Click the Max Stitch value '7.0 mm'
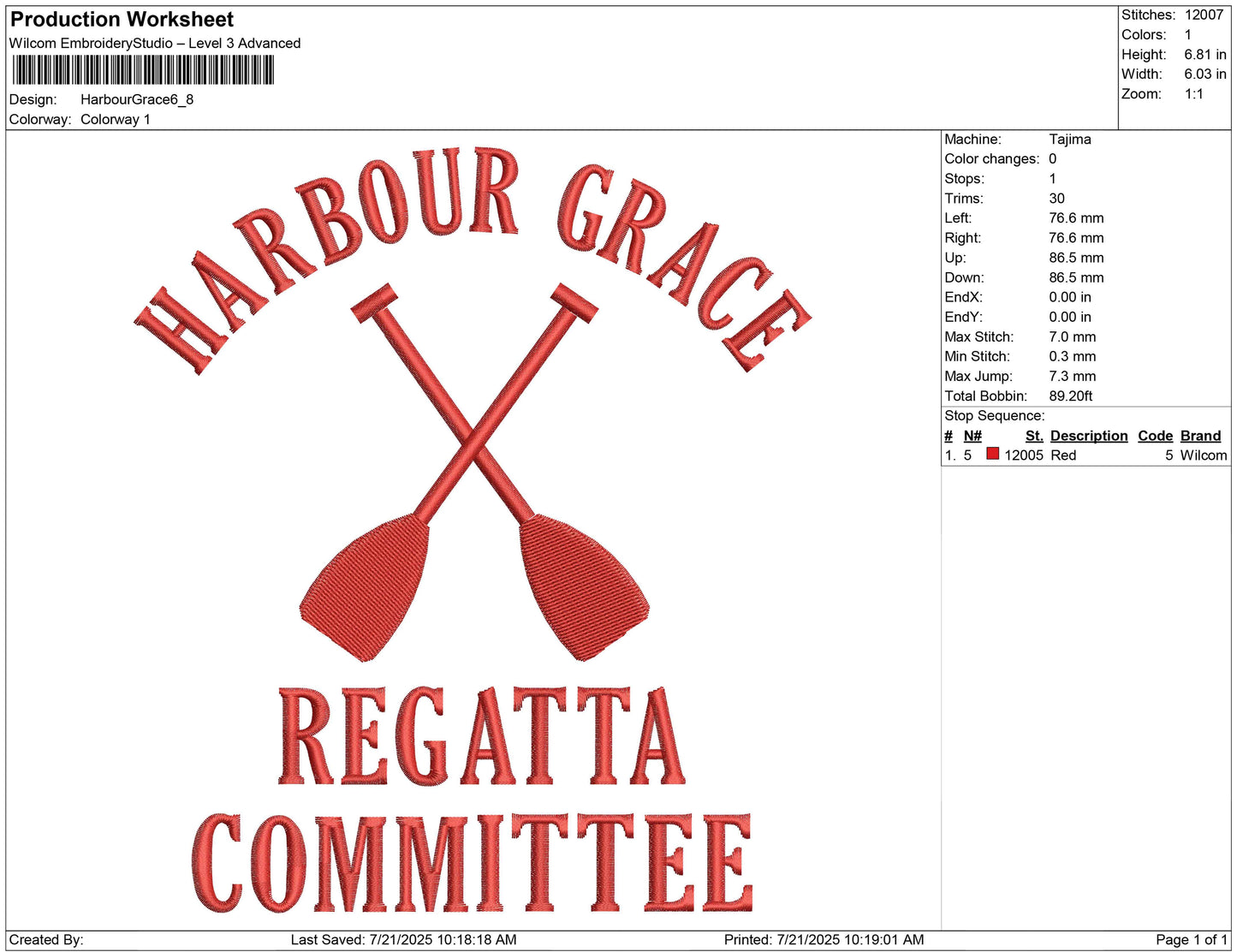Screen dimensions: 1237x952 1073,336
